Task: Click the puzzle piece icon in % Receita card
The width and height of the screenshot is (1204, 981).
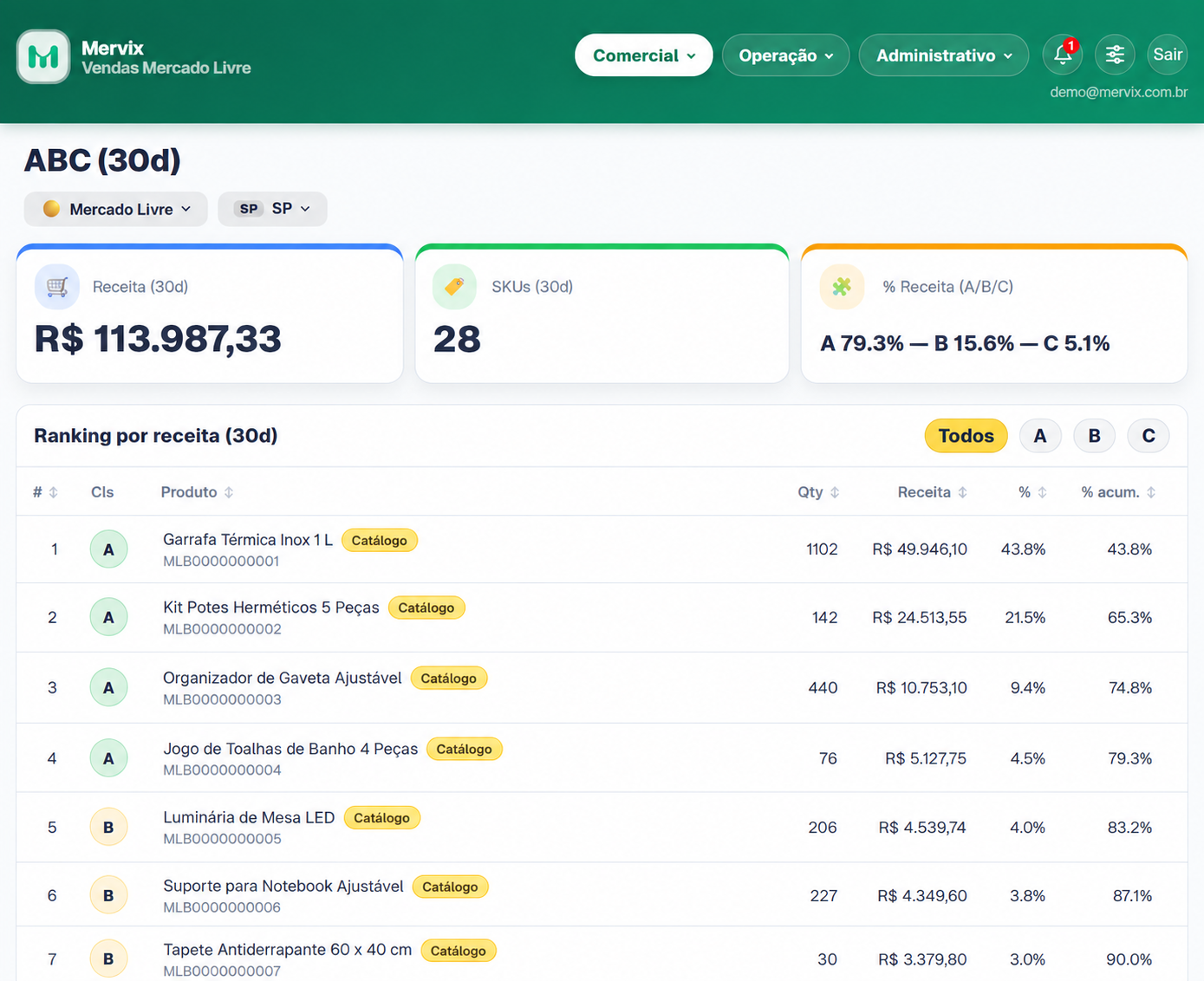Action: (842, 287)
